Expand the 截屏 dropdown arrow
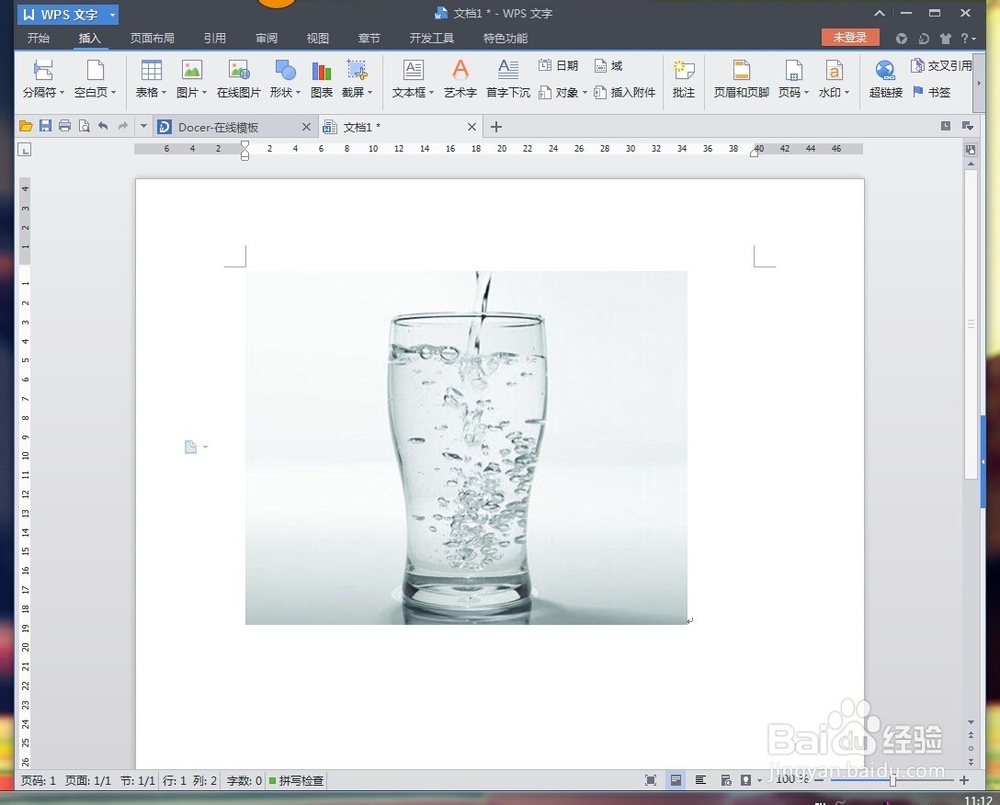Image resolution: width=1000 pixels, height=805 pixels. [370, 92]
